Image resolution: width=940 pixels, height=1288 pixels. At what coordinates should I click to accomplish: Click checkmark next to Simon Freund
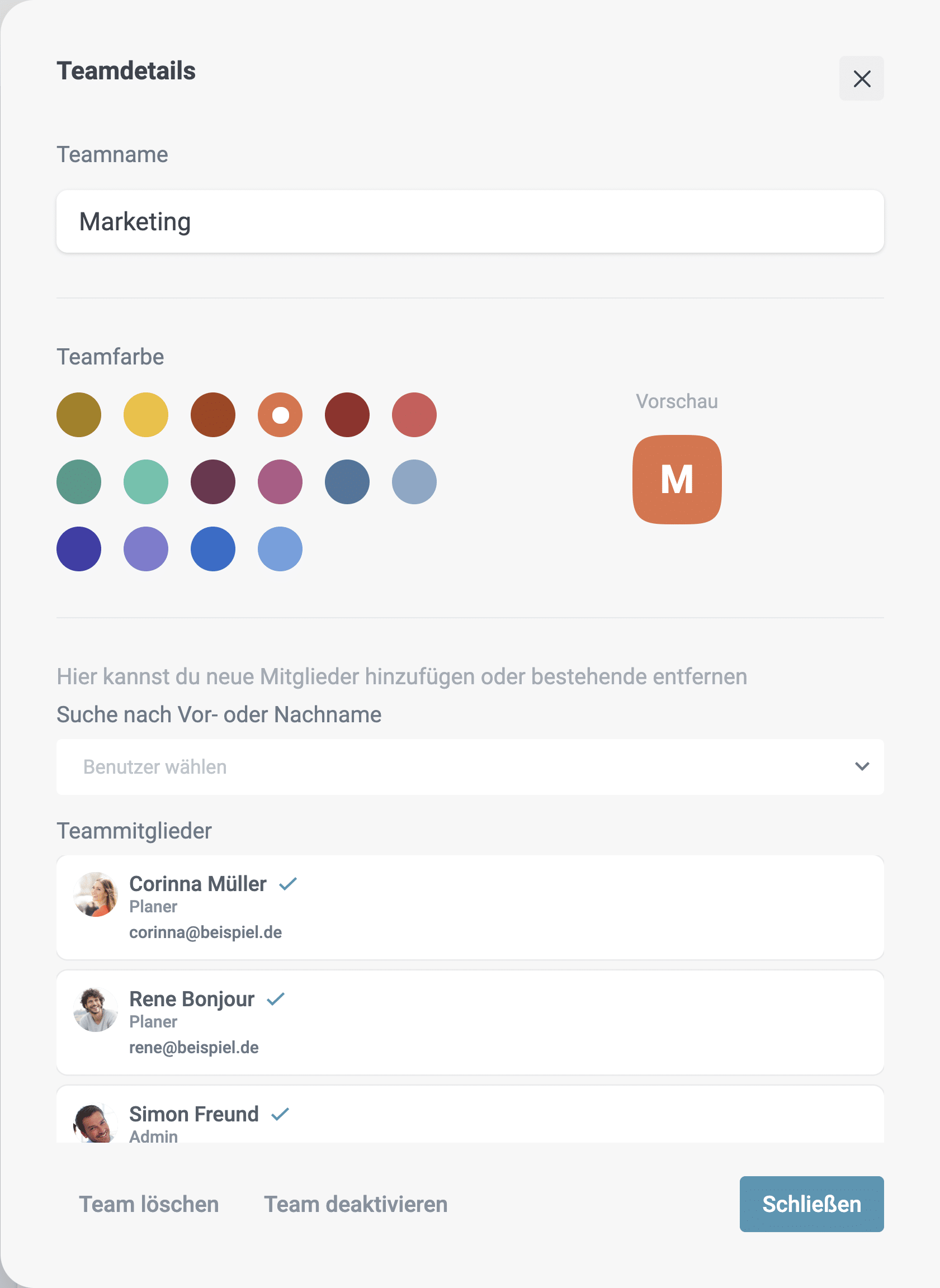point(280,1114)
